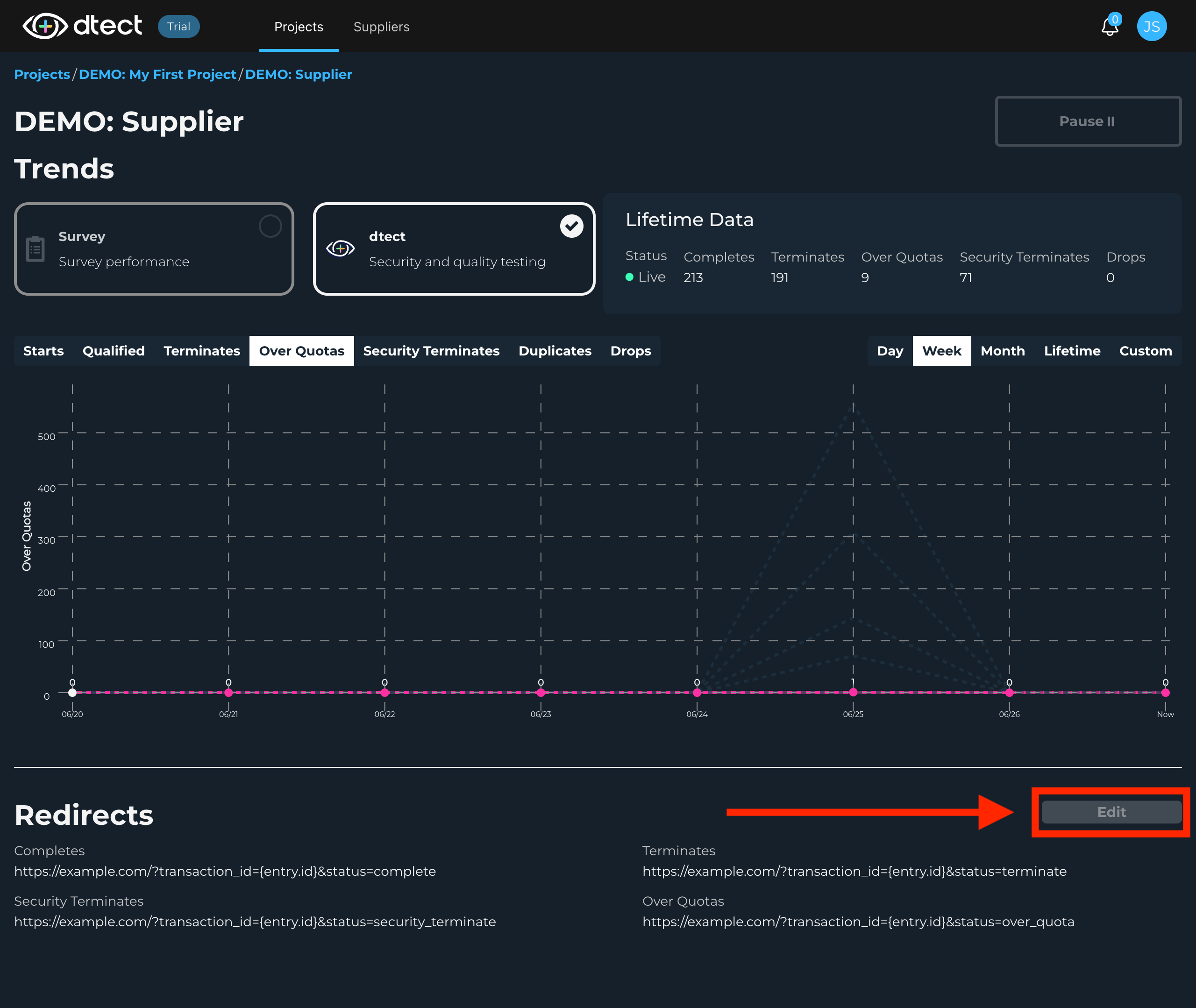Pause the supplier with Pause button
The height and width of the screenshot is (1008, 1196).
pyautogui.click(x=1088, y=121)
